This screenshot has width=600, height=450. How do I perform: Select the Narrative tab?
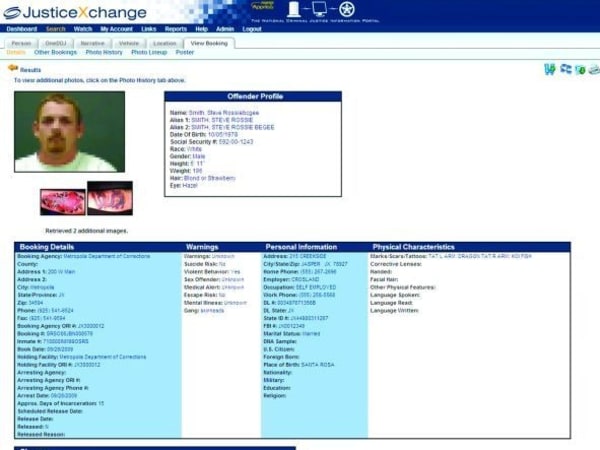pyautogui.click(x=93, y=43)
